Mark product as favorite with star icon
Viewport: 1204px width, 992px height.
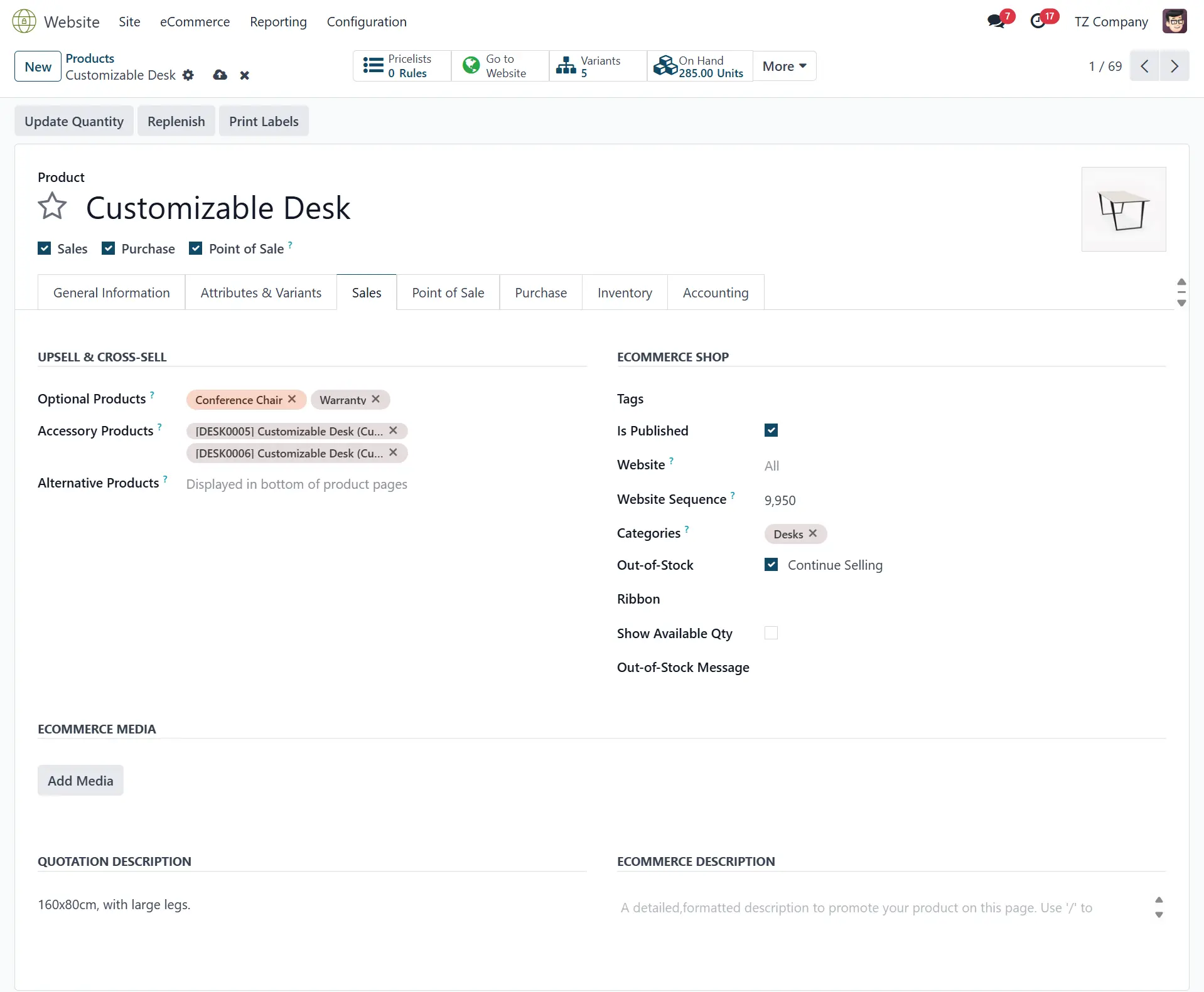click(52, 206)
